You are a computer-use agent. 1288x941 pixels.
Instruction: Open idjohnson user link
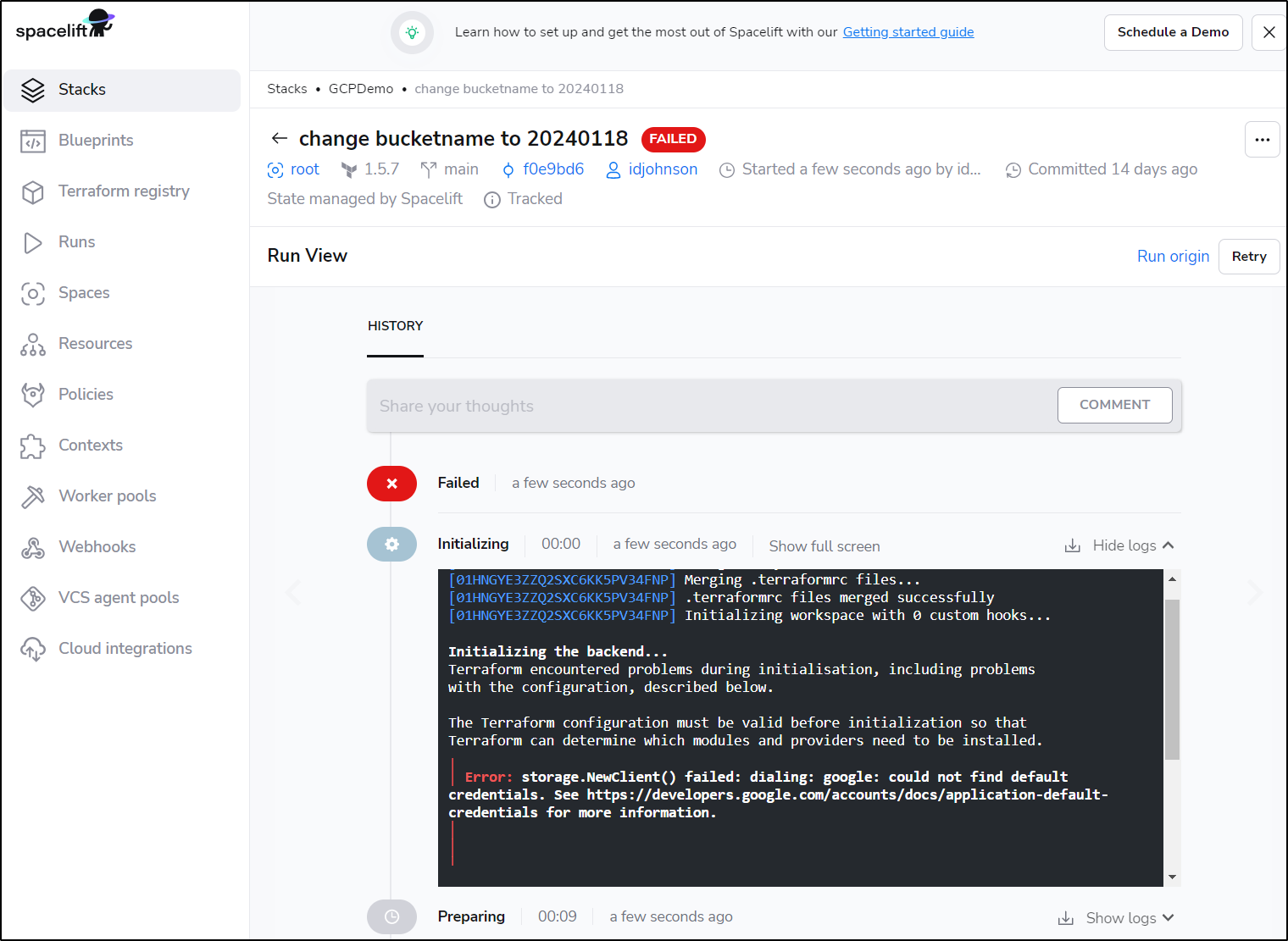click(x=663, y=169)
